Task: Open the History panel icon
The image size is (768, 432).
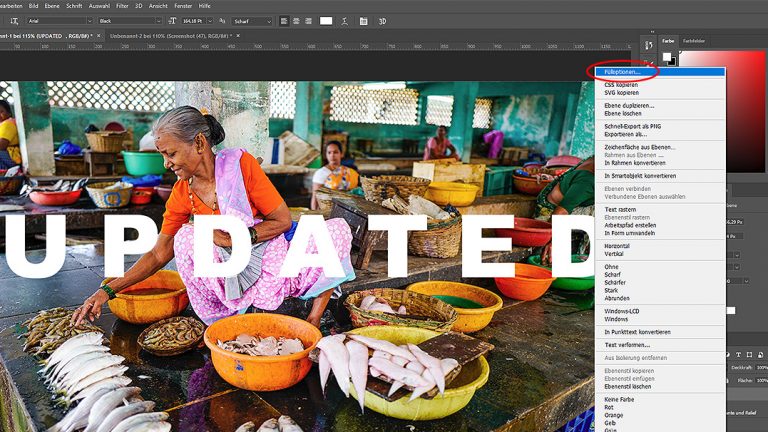Action: pyautogui.click(x=648, y=46)
